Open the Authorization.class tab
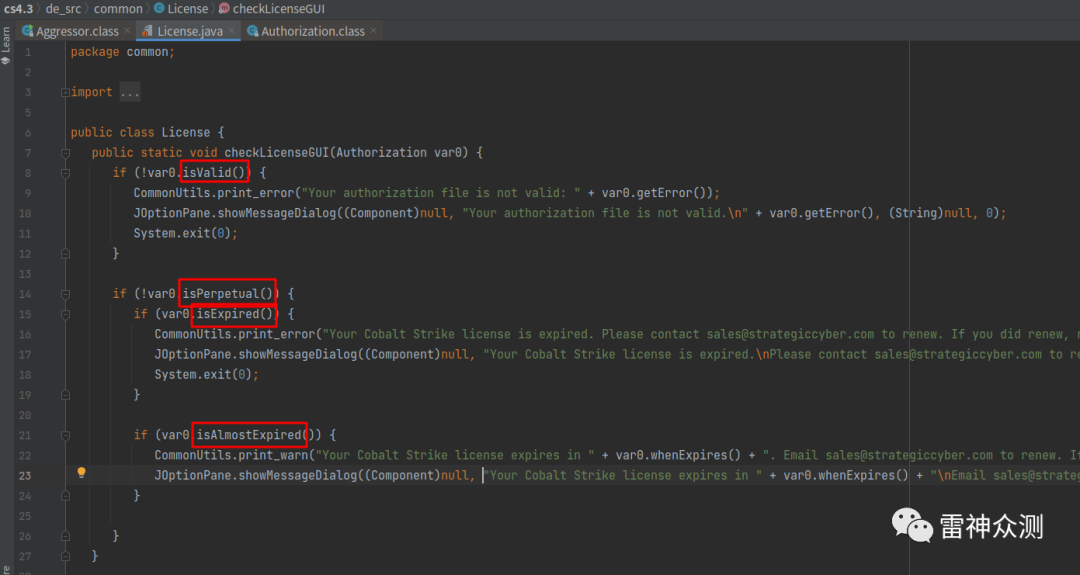The height and width of the screenshot is (575, 1080). (312, 31)
